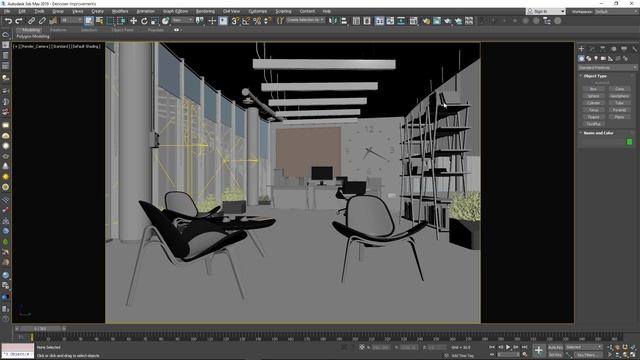Click Add Time Tag
The width and height of the screenshot is (640, 360).
(462, 356)
